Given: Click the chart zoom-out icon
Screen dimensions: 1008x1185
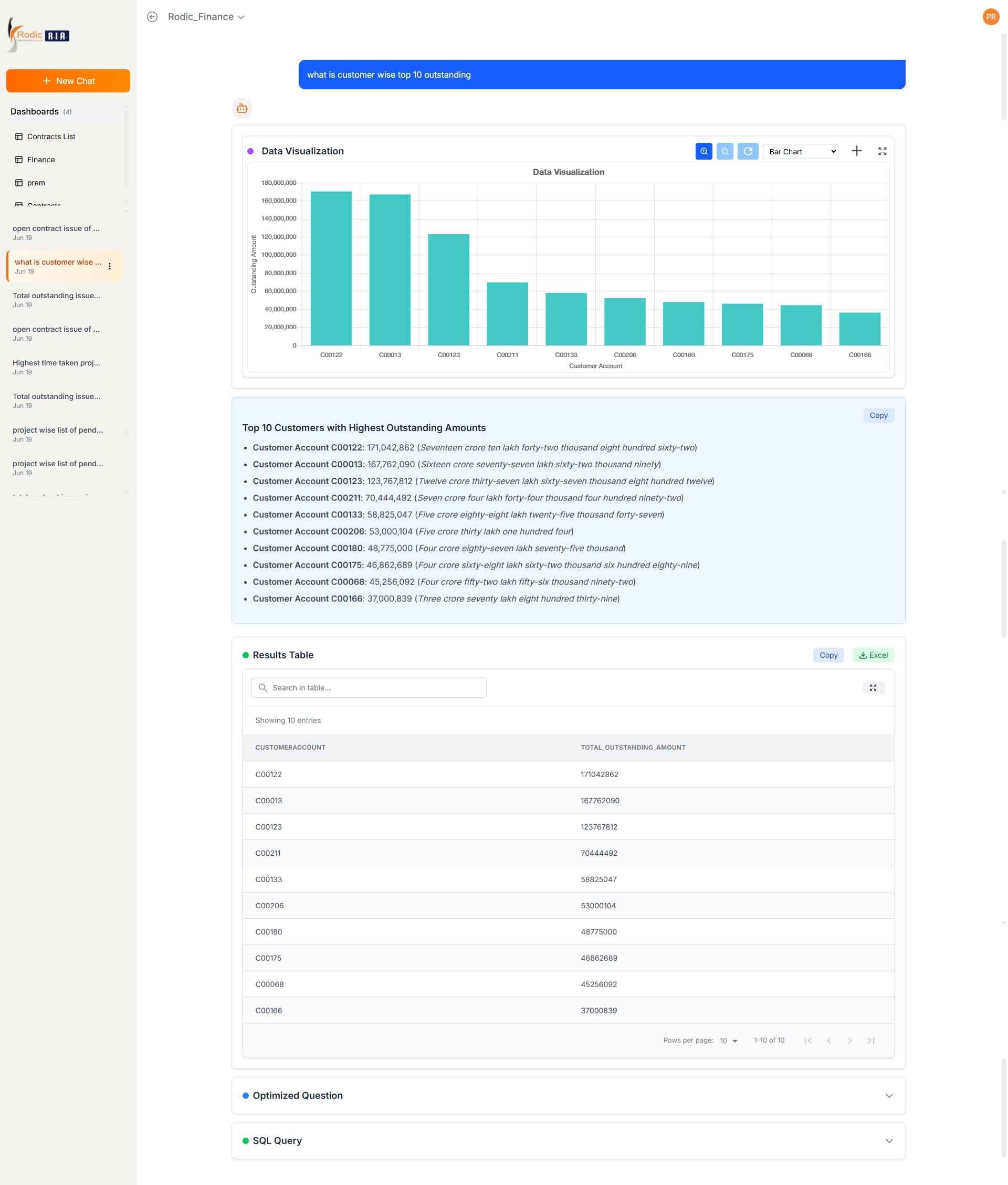Looking at the screenshot, I should [x=724, y=151].
